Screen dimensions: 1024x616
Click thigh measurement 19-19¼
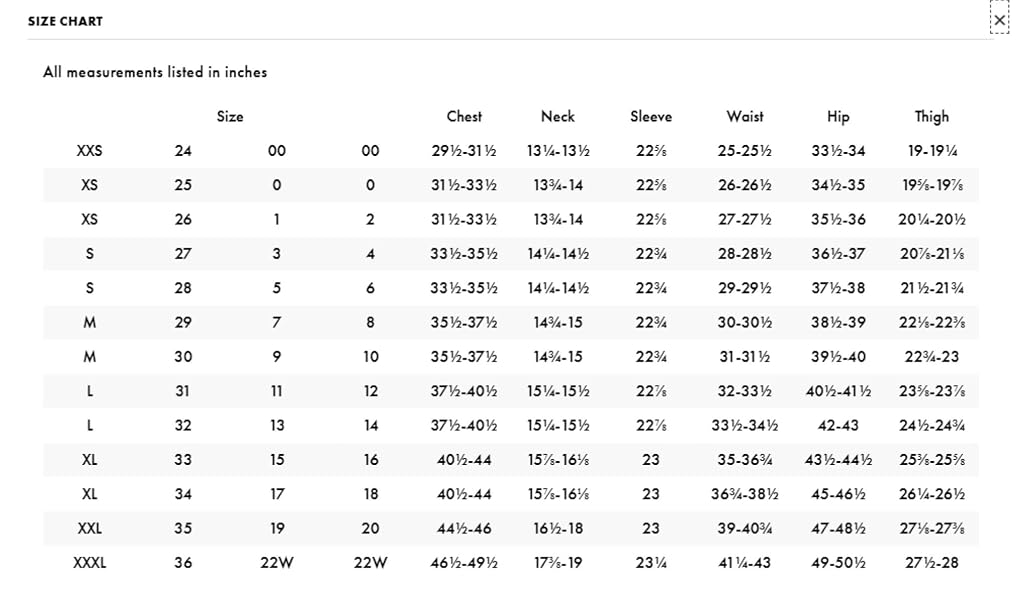(932, 151)
